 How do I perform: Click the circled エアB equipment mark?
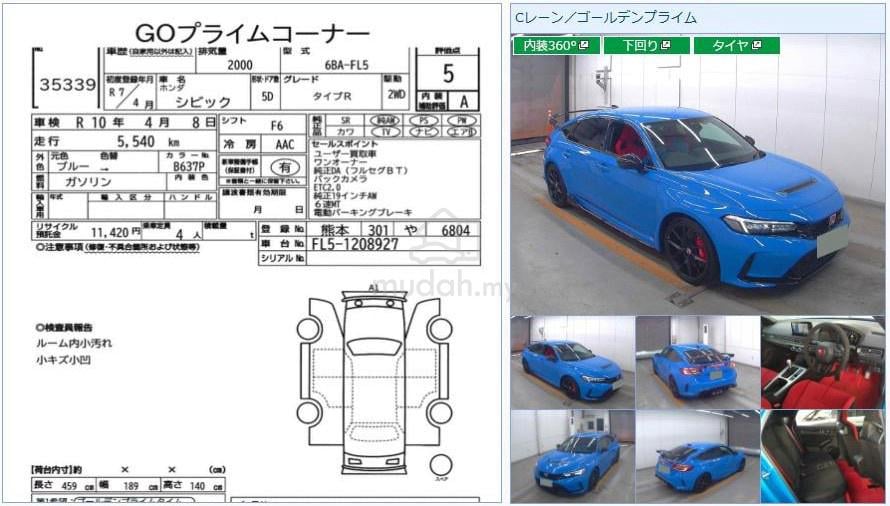click(x=461, y=132)
